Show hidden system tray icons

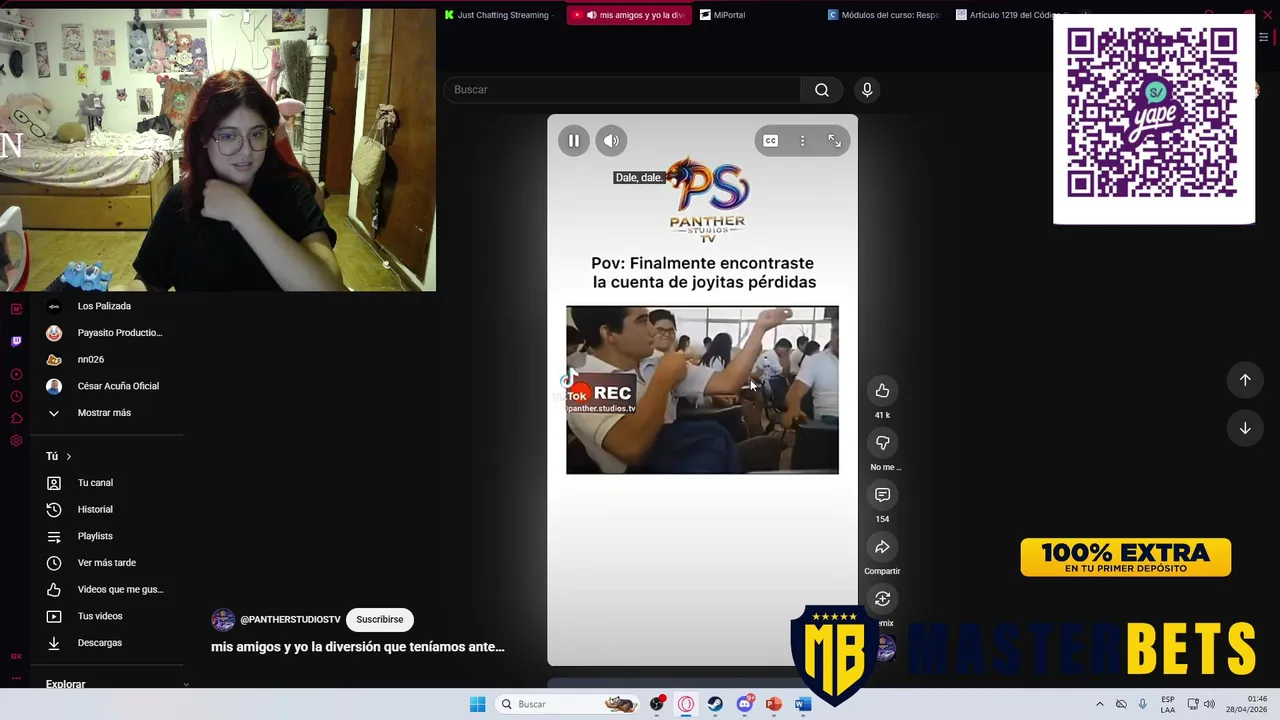coord(1100,704)
